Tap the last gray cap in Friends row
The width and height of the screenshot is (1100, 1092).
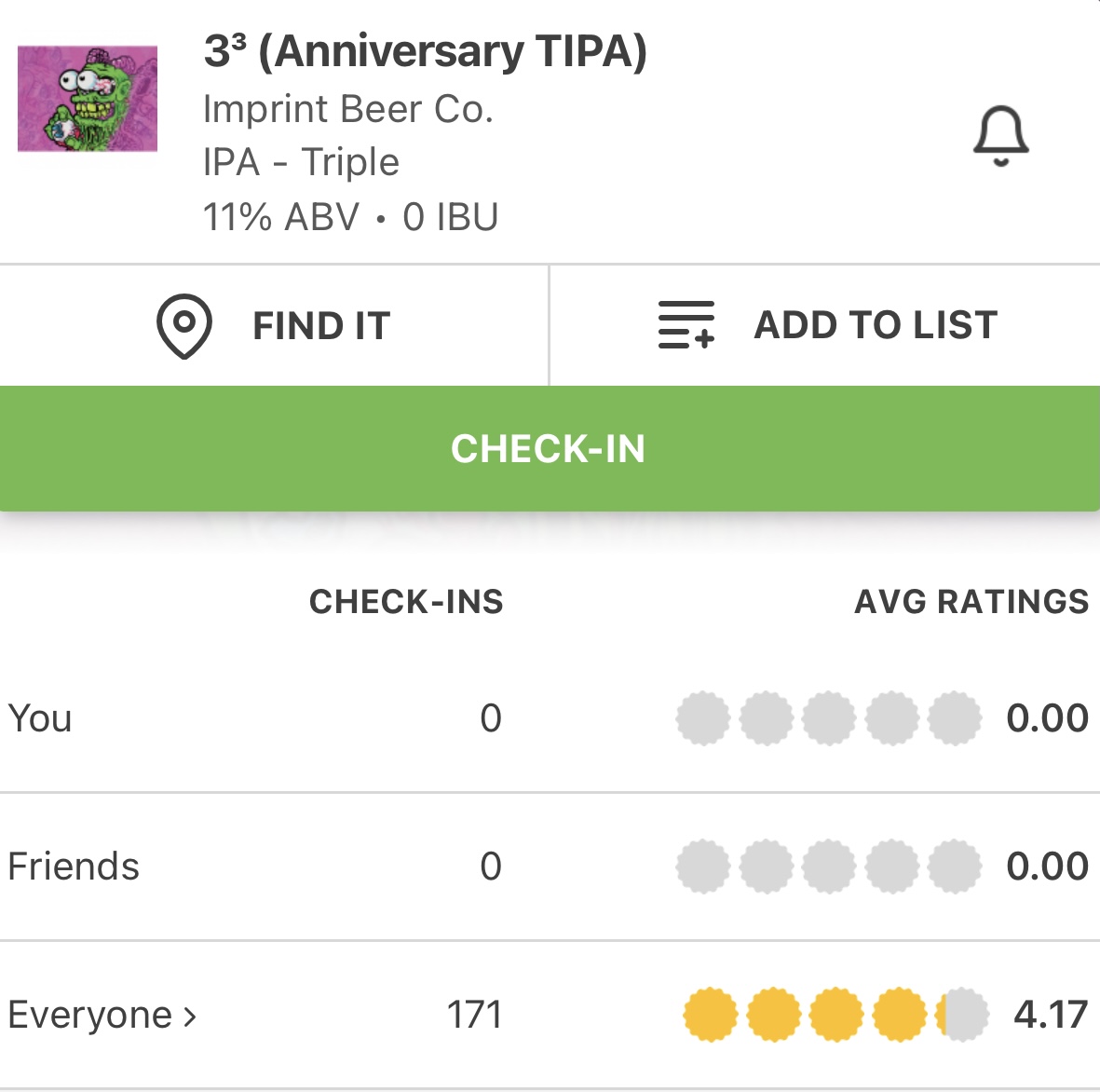pyautogui.click(x=955, y=867)
